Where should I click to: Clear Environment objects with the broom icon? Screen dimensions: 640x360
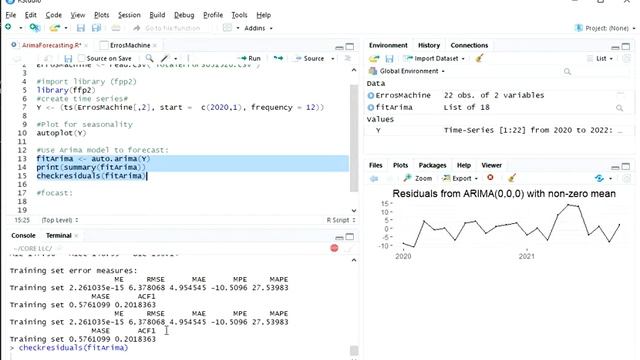[x=480, y=58]
